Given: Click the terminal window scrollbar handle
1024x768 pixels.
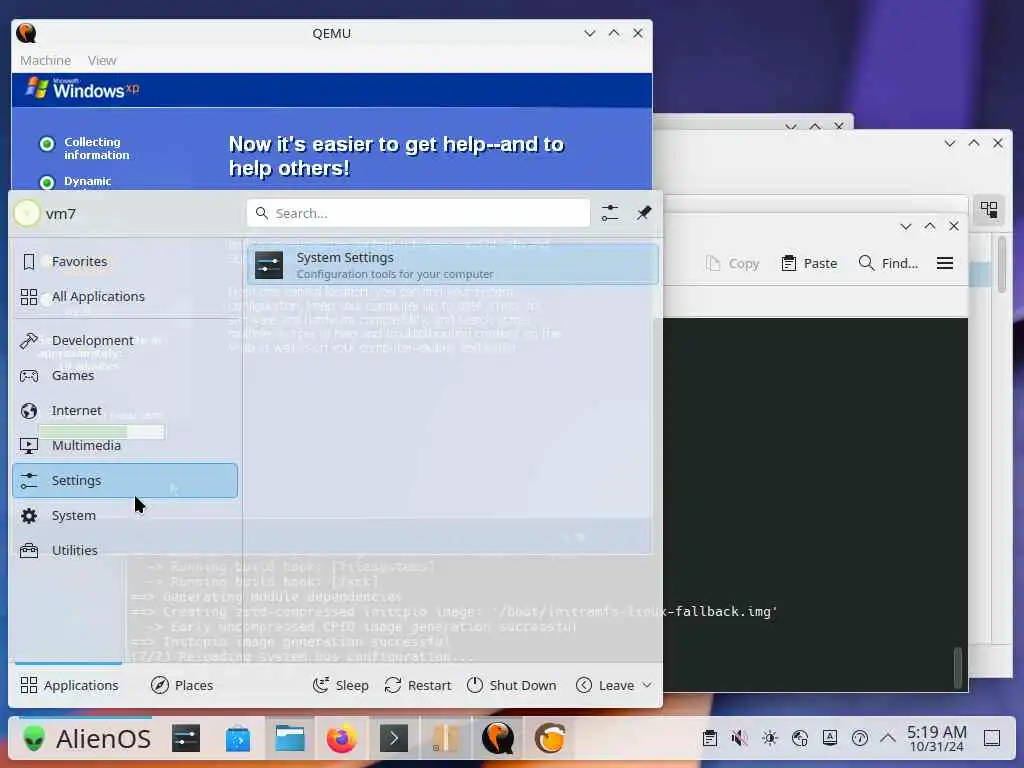Looking at the screenshot, I should coord(958,667).
